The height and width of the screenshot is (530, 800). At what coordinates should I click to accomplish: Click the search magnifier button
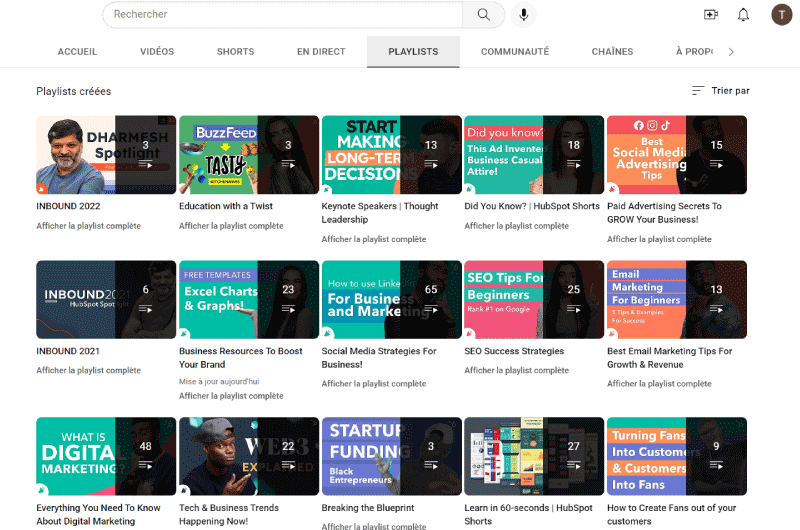click(483, 14)
